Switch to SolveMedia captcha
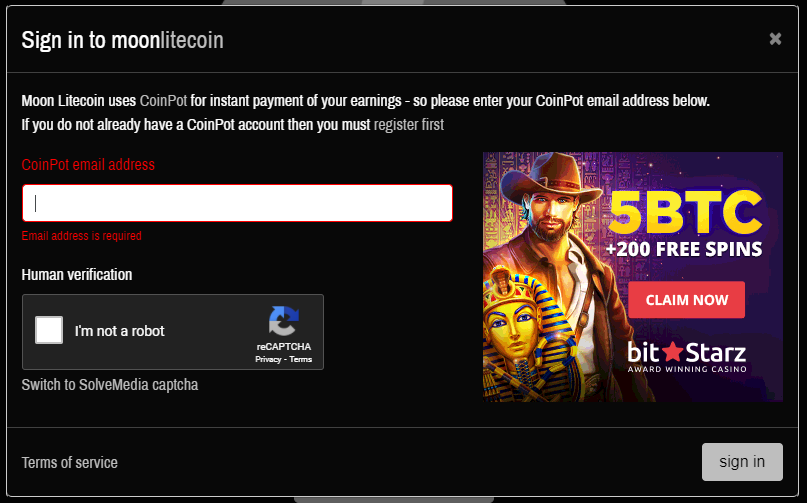 click(110, 385)
